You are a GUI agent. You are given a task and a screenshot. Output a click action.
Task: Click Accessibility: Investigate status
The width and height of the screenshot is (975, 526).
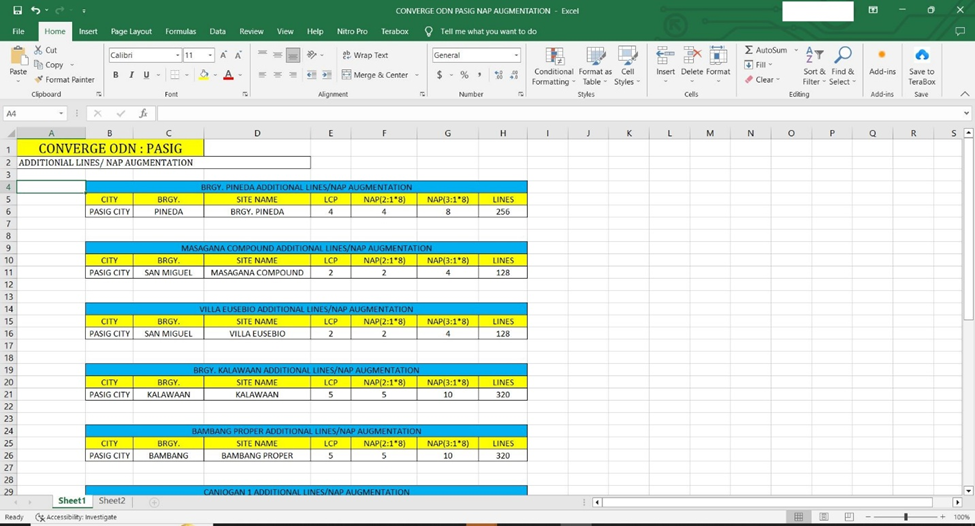click(x=76, y=517)
